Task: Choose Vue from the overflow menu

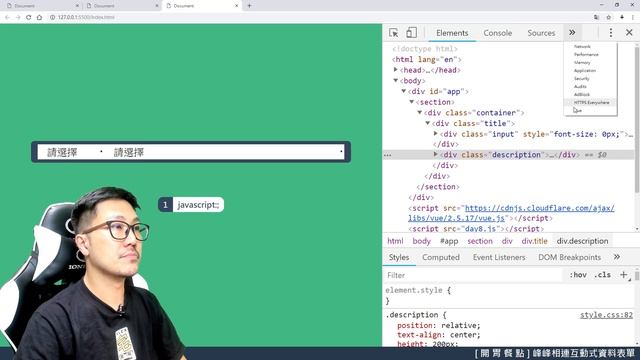Action: [577, 110]
